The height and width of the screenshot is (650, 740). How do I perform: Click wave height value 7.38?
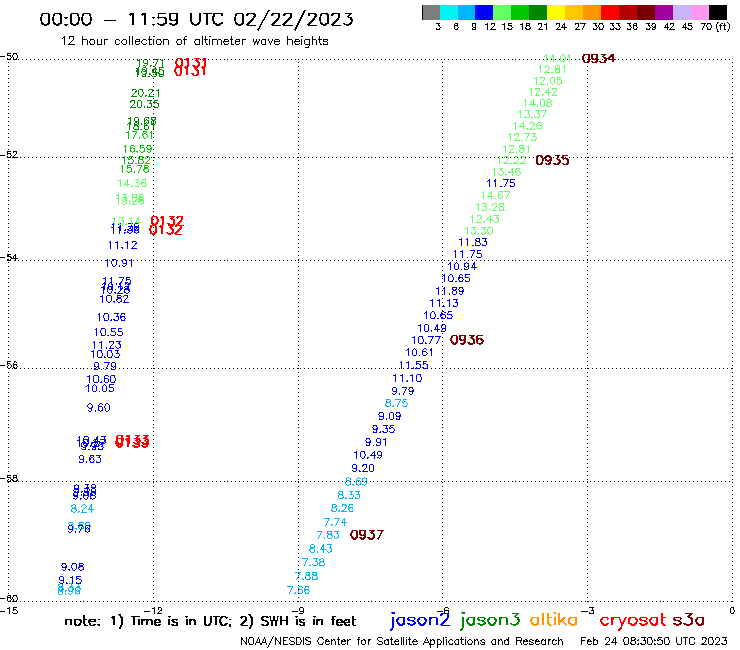pos(314,562)
